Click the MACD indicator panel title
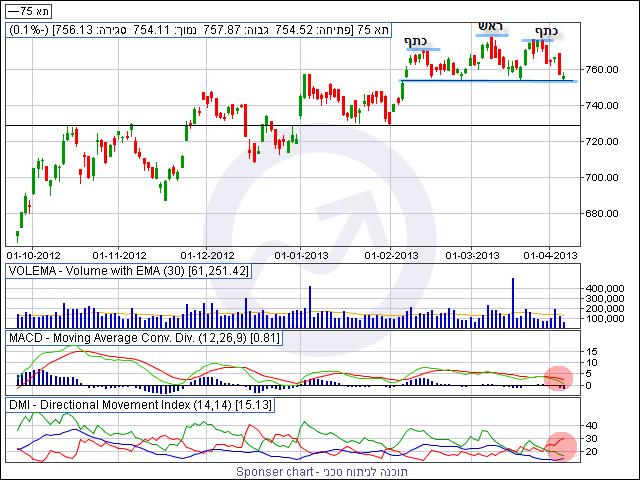 [x=144, y=338]
